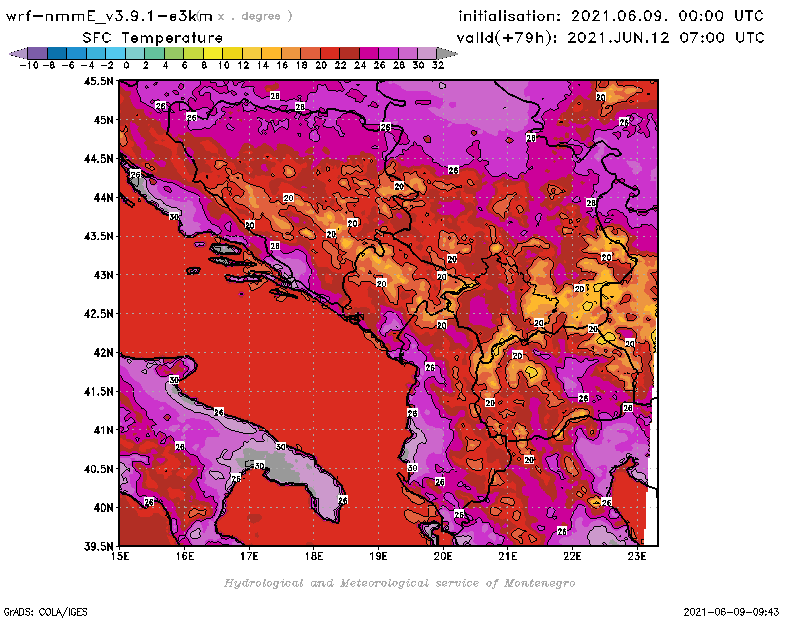Select the color bar segment between 2 and 4
Screen dimensions: 800x618
click(155, 53)
